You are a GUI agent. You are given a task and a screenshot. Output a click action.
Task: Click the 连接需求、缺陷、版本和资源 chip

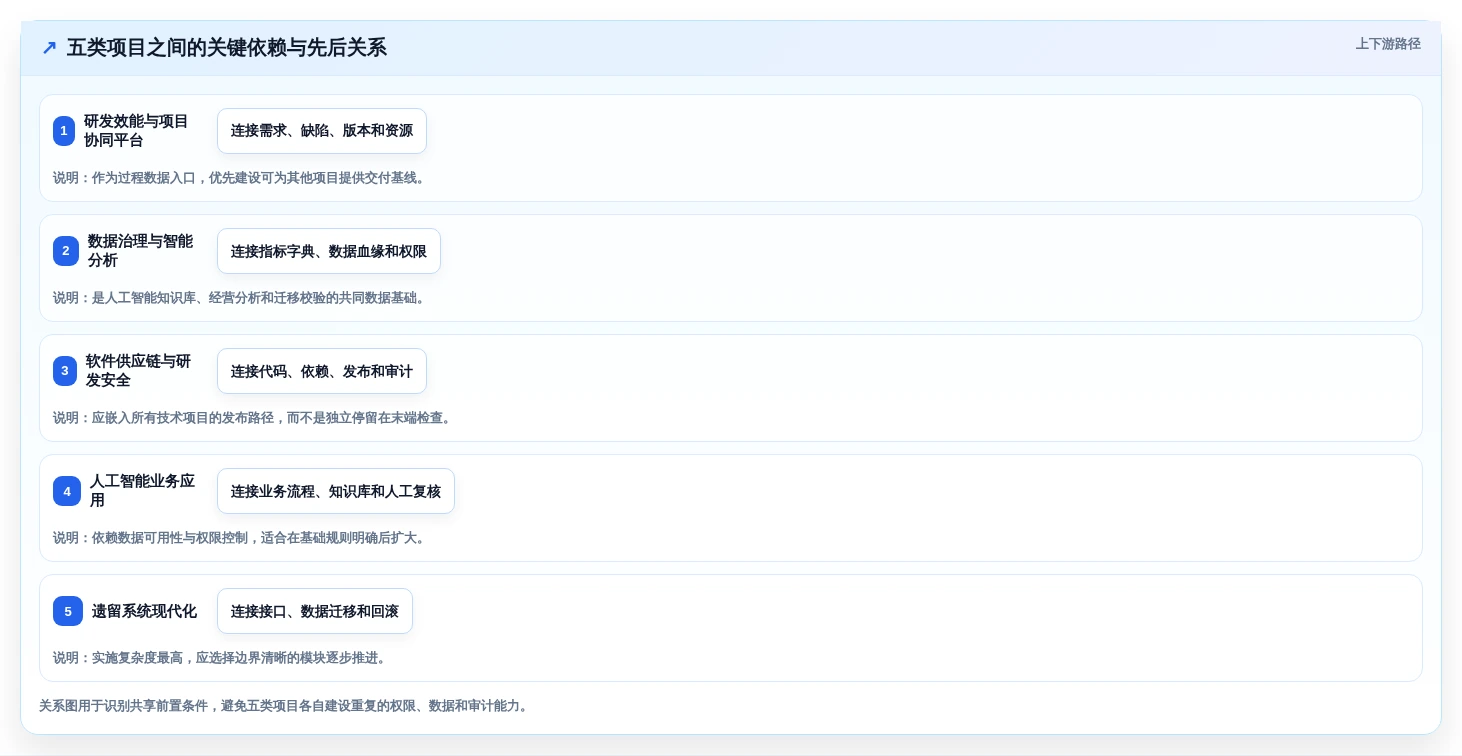[x=322, y=131]
